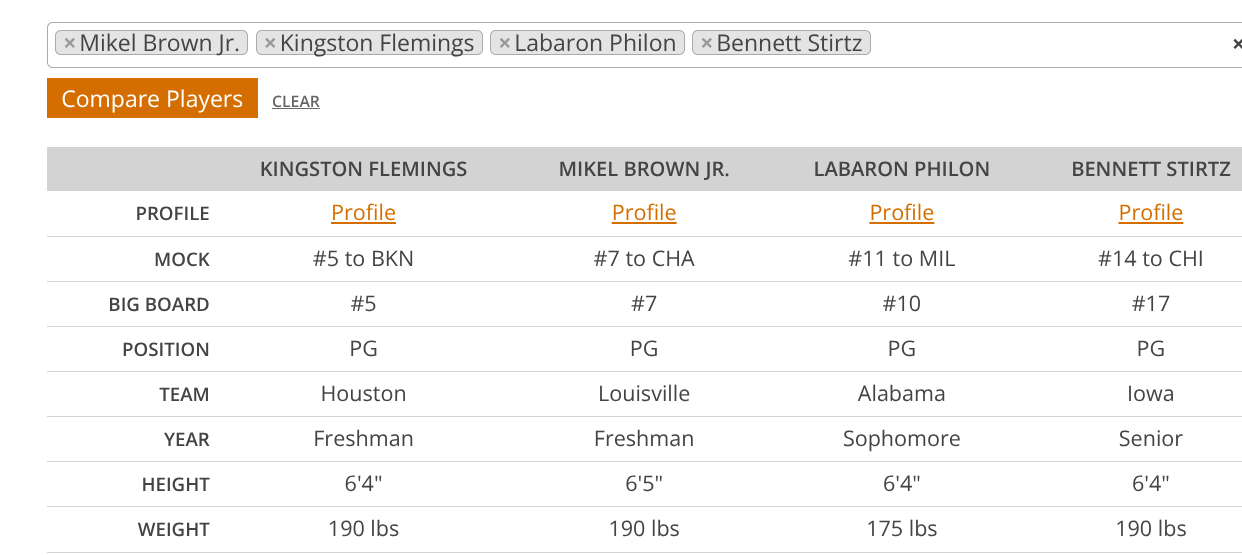Select the Kingston Flemings tag label
This screenshot has height=555, width=1242.
click(x=377, y=44)
